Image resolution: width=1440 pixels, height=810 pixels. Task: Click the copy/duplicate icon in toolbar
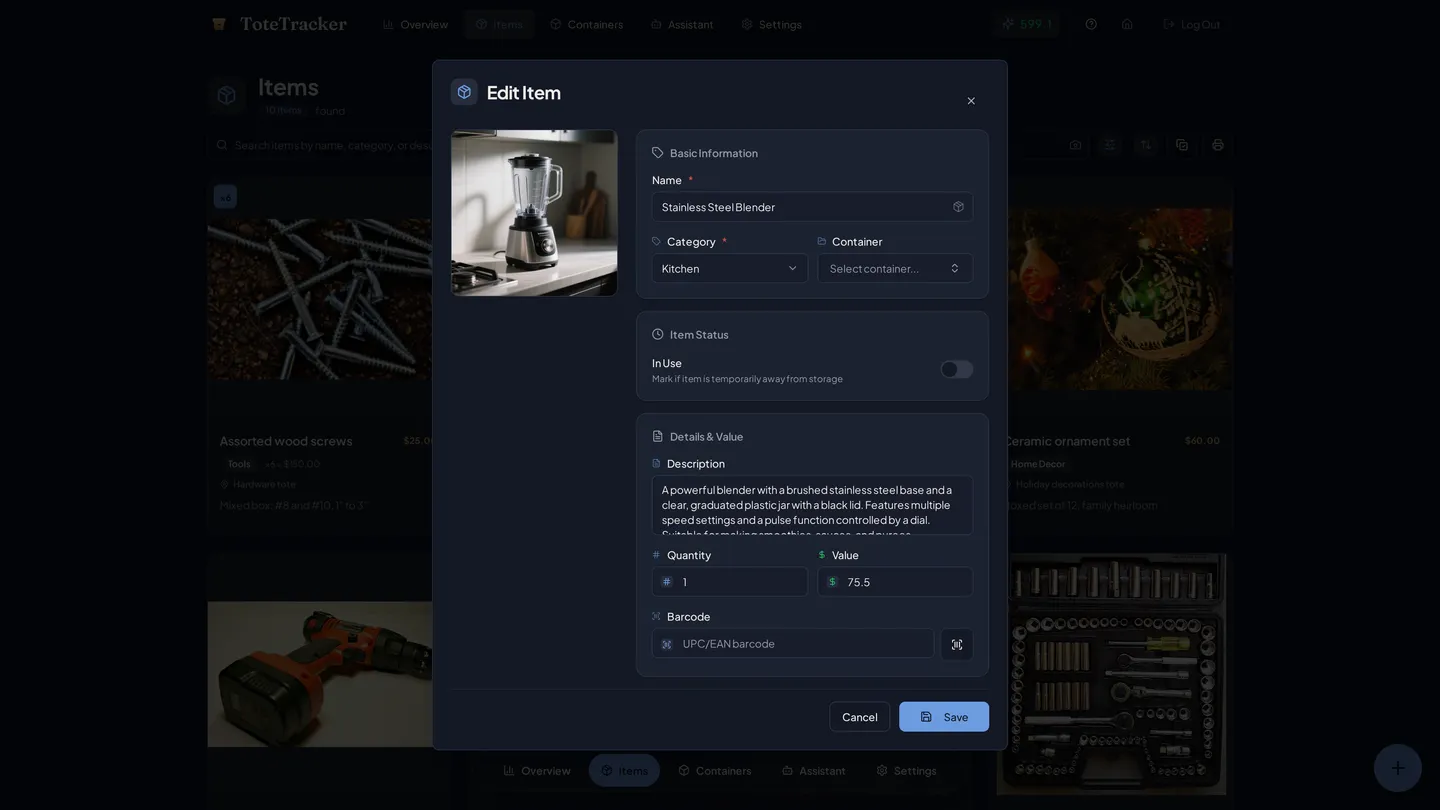1182,145
